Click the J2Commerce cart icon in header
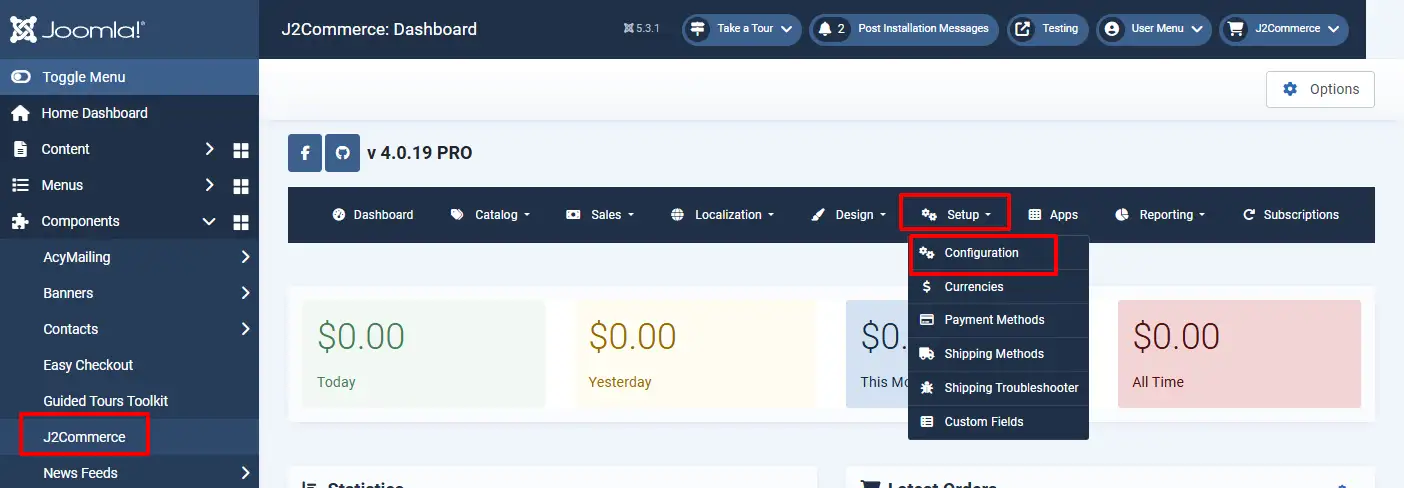 1236,29
